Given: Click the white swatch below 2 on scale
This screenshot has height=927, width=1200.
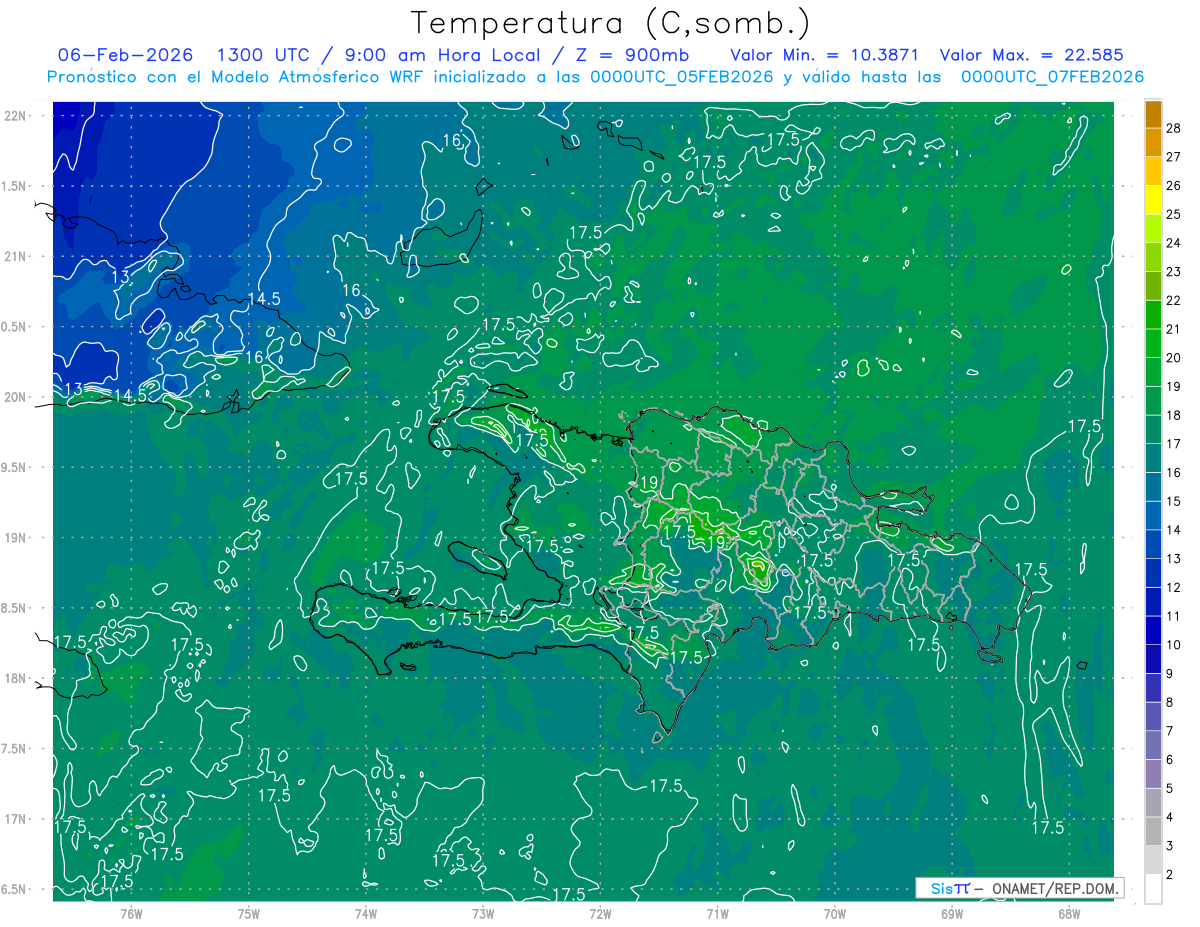Looking at the screenshot, I should click(1153, 889).
